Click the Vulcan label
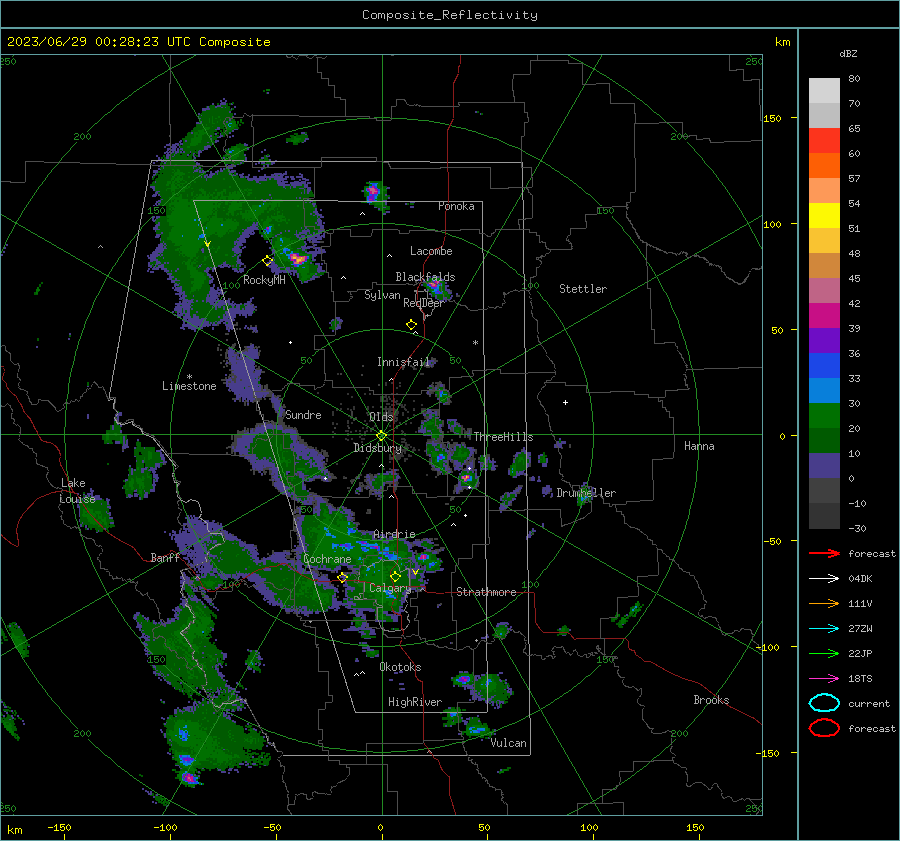The height and width of the screenshot is (841, 900). (508, 743)
